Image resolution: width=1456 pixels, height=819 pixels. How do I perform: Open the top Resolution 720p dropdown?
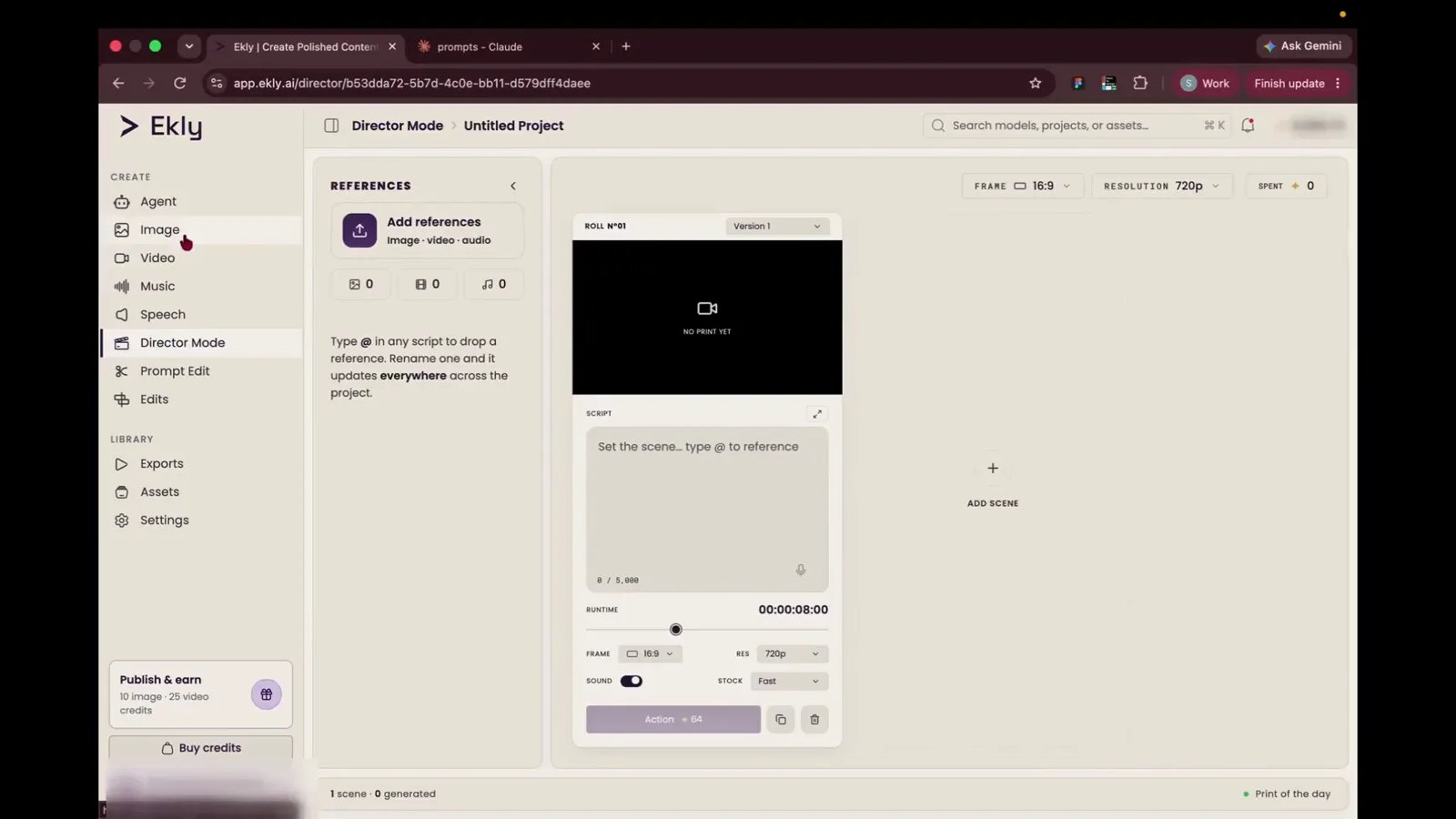(x=1161, y=186)
